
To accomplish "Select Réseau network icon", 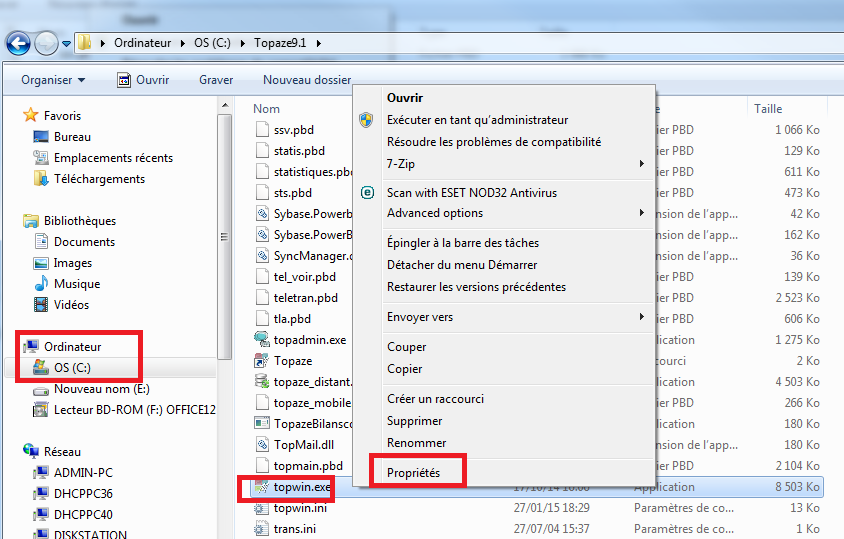I will coord(31,450).
